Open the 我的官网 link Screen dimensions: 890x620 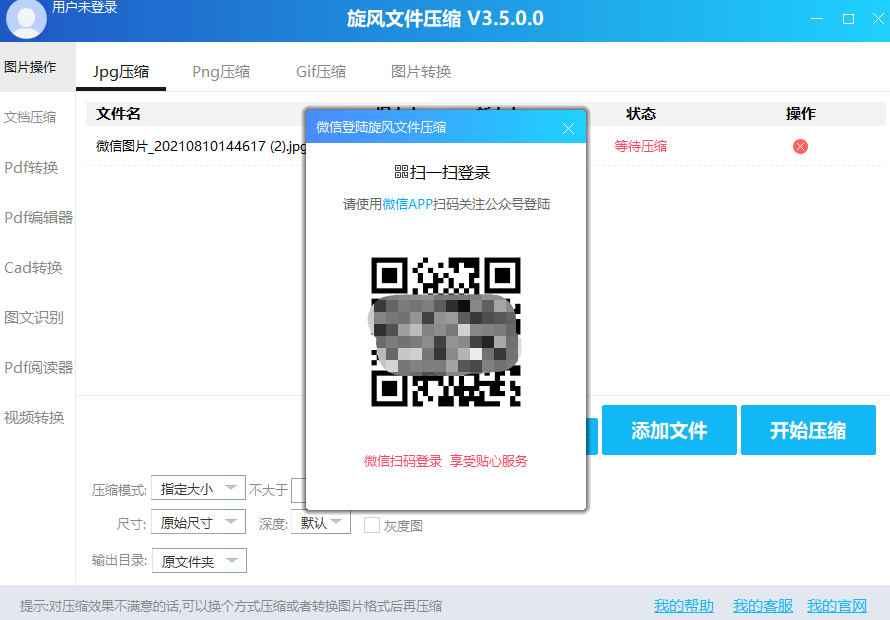click(837, 606)
